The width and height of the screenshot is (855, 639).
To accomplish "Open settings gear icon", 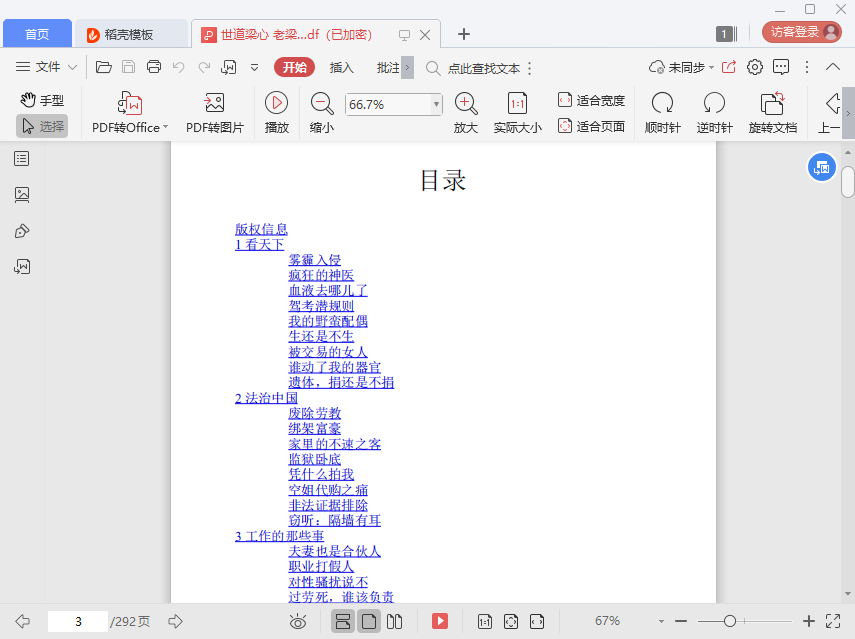I will click(755, 67).
